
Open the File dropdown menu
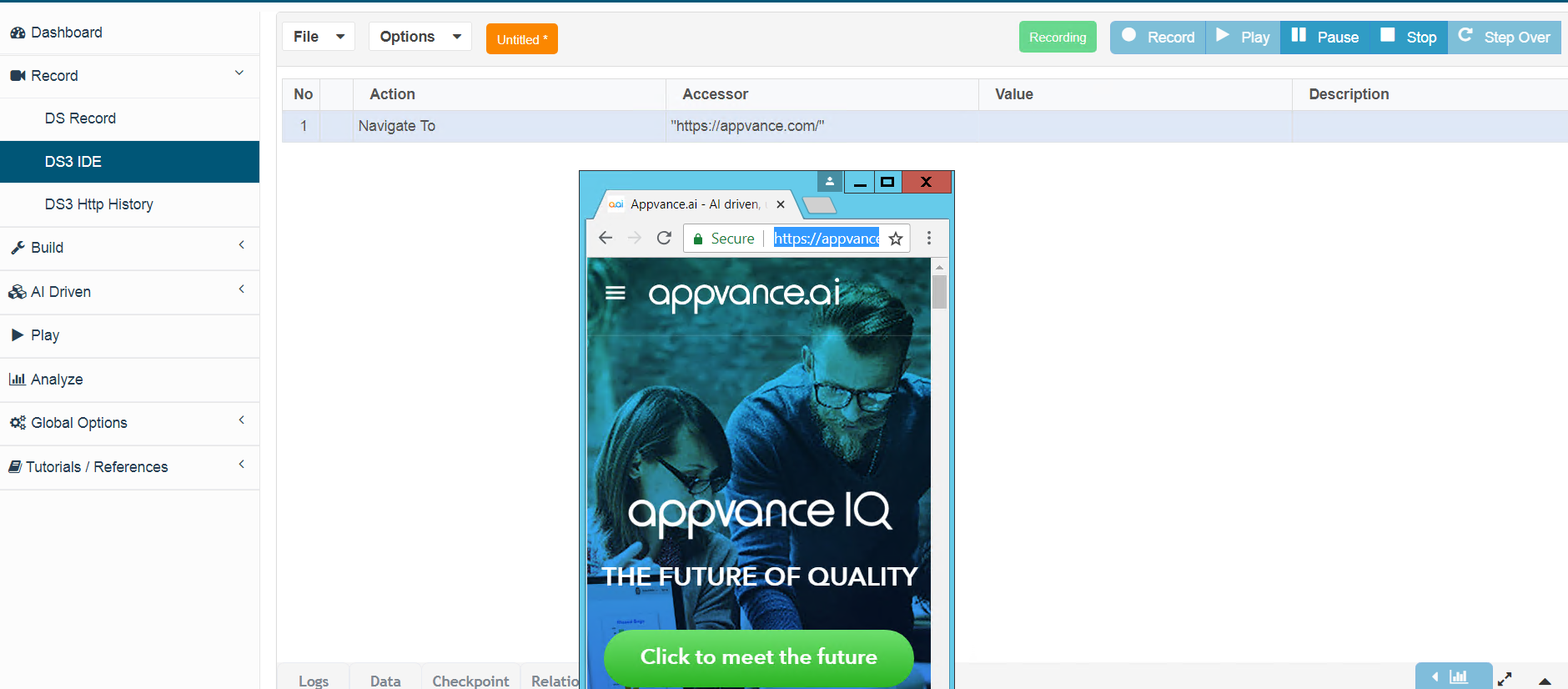[319, 37]
